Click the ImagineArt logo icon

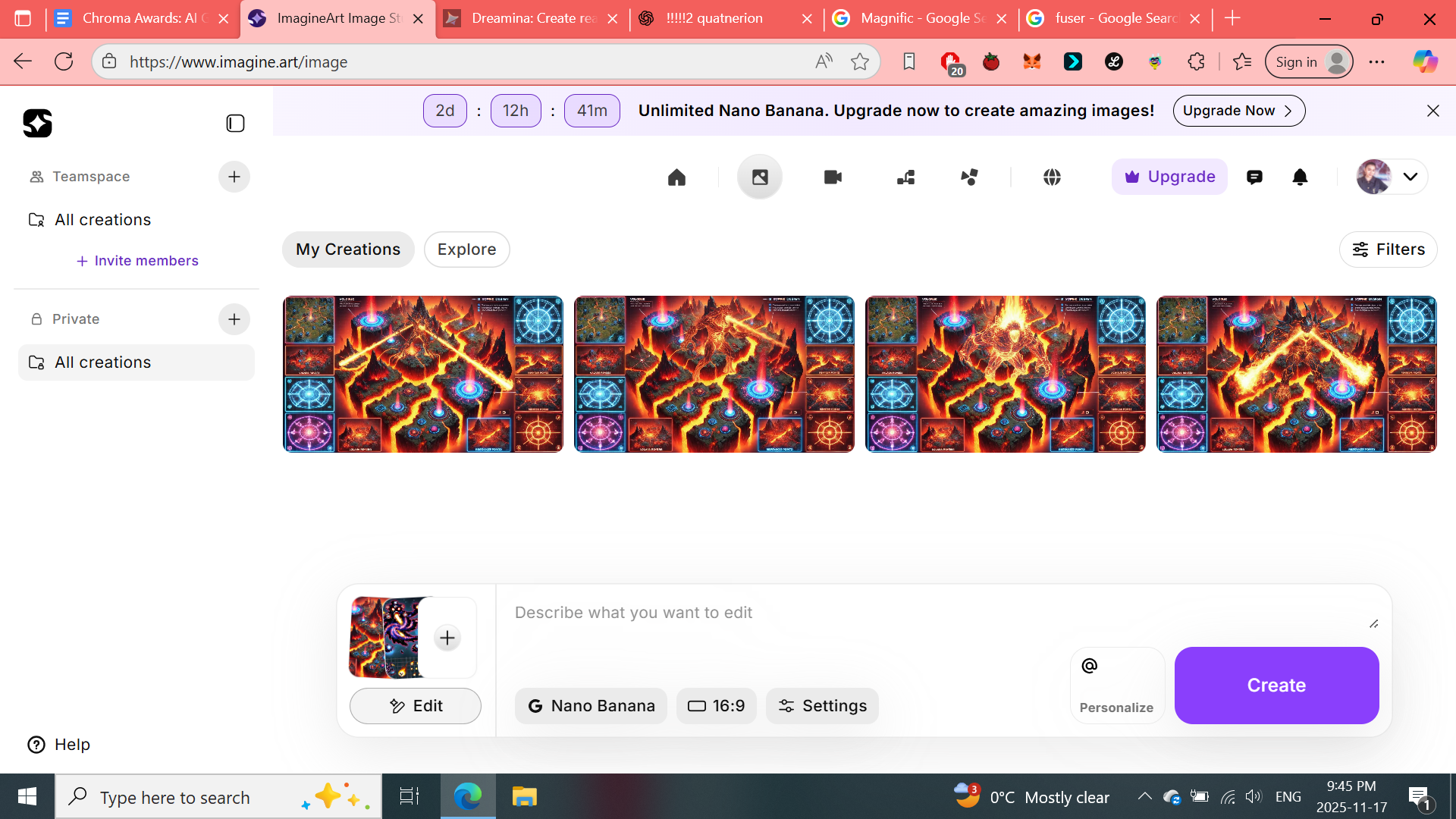pyautogui.click(x=37, y=123)
